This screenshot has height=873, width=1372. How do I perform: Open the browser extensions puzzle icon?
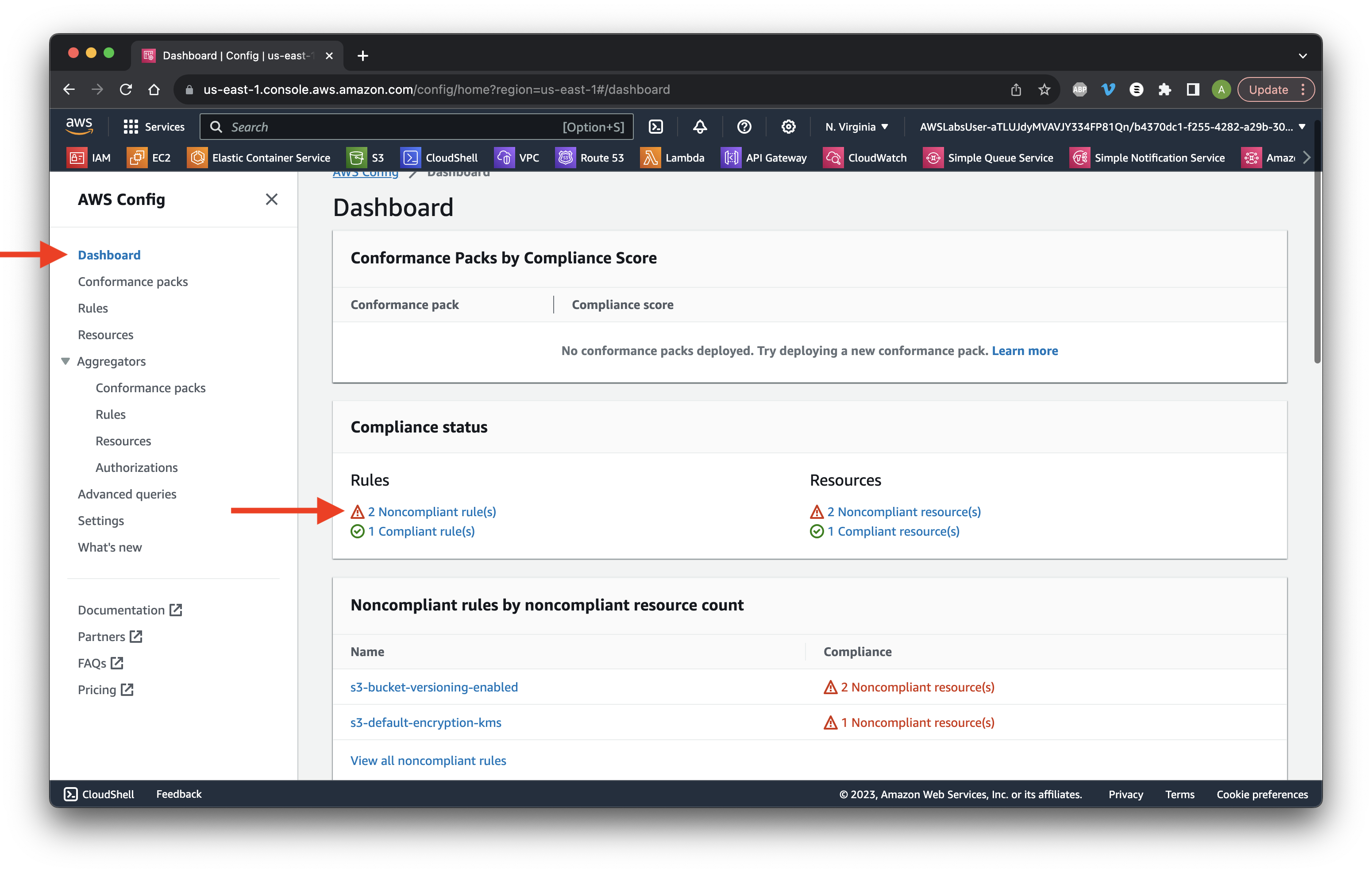point(1164,89)
